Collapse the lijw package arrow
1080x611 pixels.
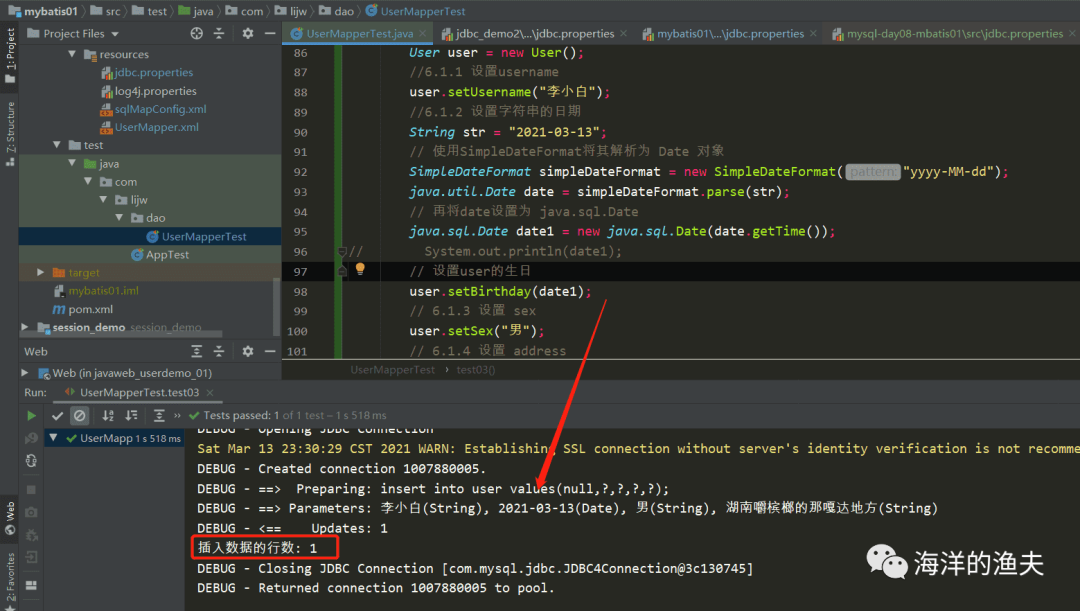(103, 199)
